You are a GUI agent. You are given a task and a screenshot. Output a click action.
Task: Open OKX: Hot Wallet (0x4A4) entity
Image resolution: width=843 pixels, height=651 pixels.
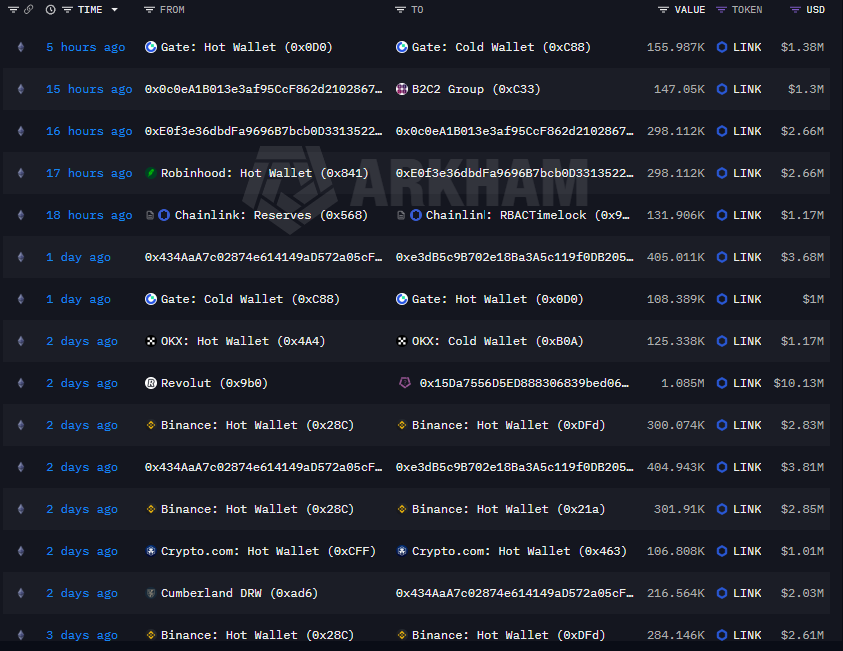[x=243, y=341]
